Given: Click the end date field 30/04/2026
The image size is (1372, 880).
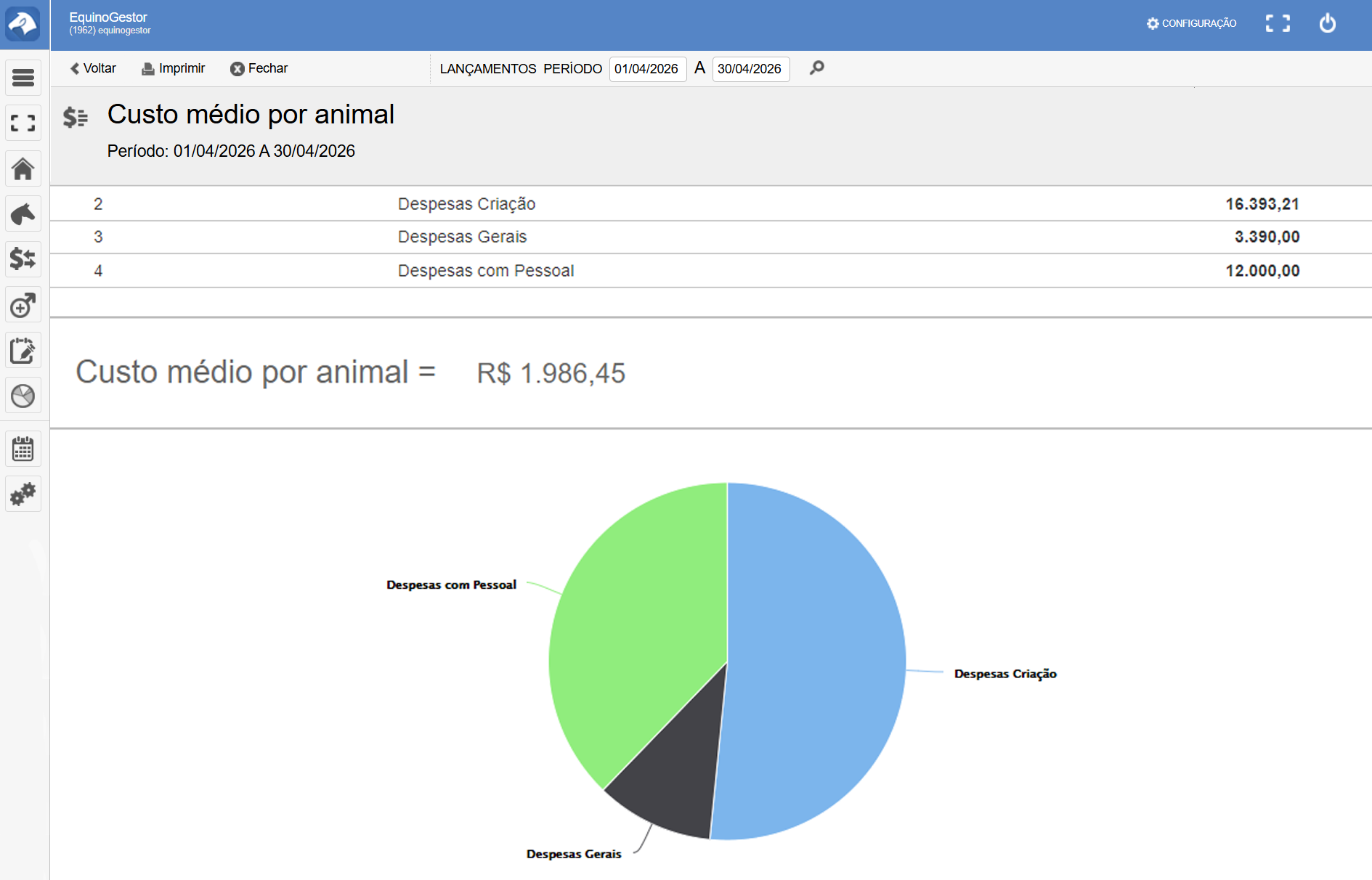Looking at the screenshot, I should click(750, 69).
